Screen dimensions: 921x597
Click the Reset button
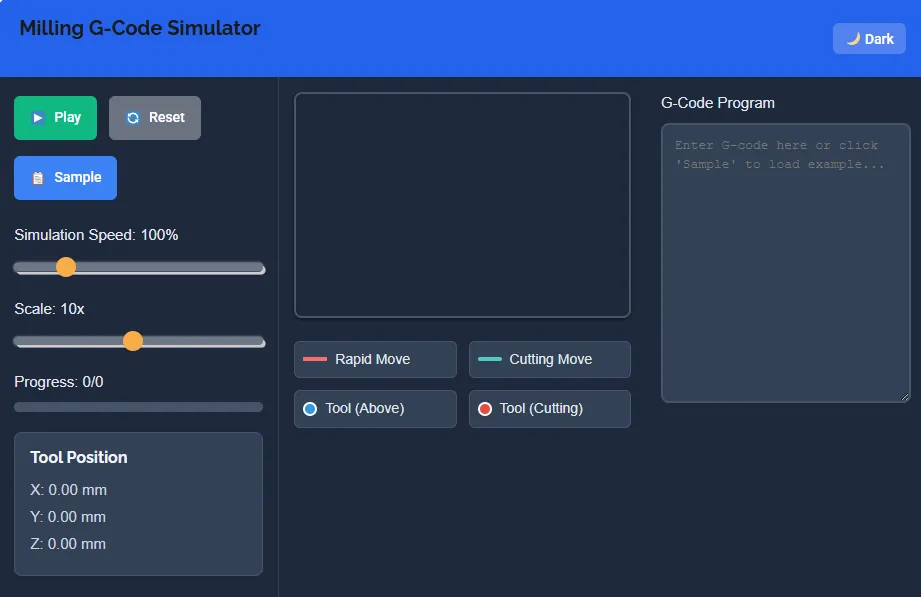pyautogui.click(x=154, y=118)
